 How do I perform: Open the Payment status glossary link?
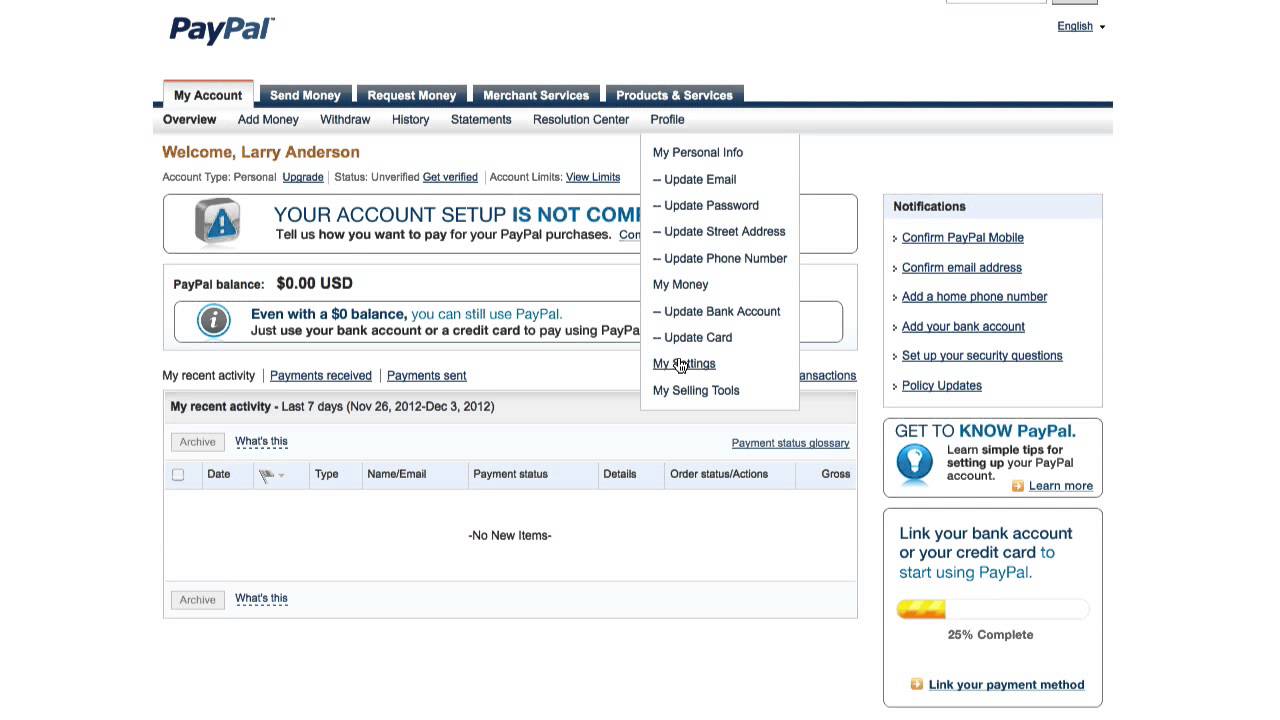tap(790, 443)
